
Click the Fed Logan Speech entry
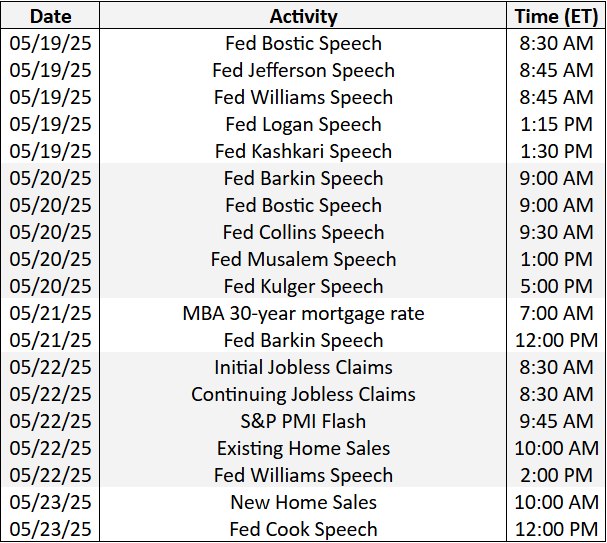(x=303, y=125)
